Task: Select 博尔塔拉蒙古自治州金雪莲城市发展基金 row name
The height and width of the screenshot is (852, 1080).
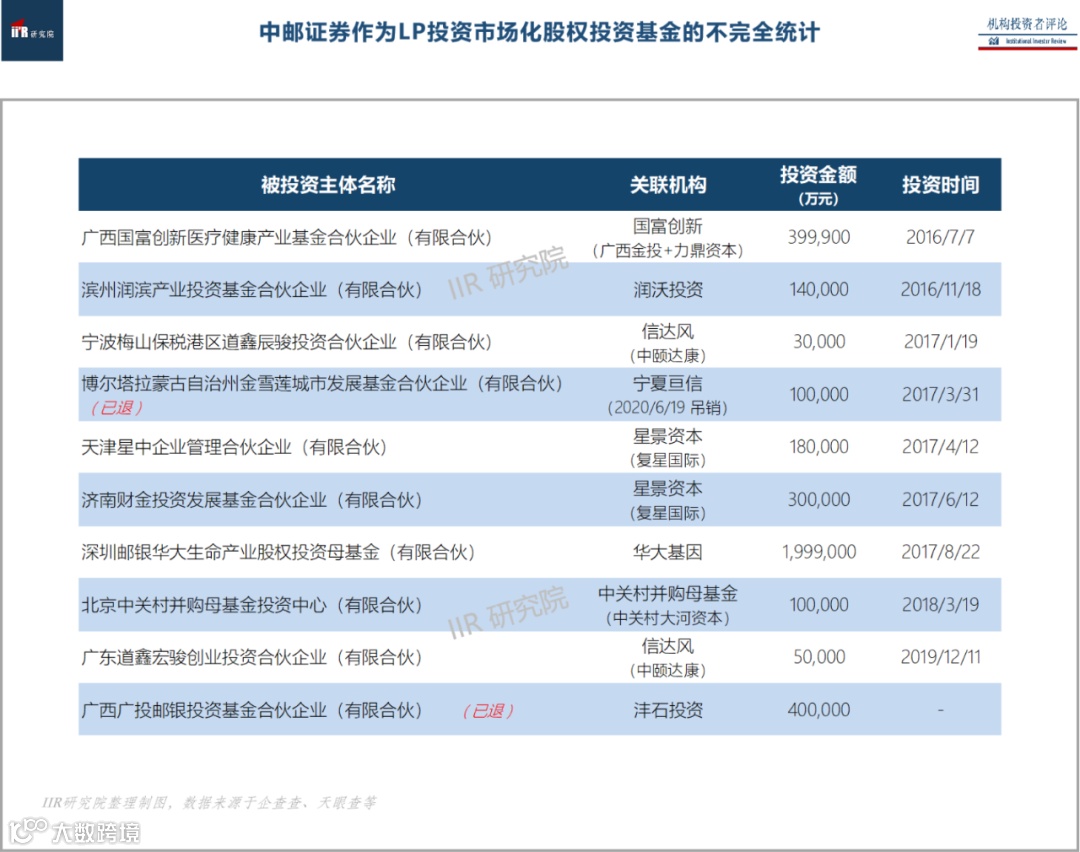Action: (x=322, y=384)
